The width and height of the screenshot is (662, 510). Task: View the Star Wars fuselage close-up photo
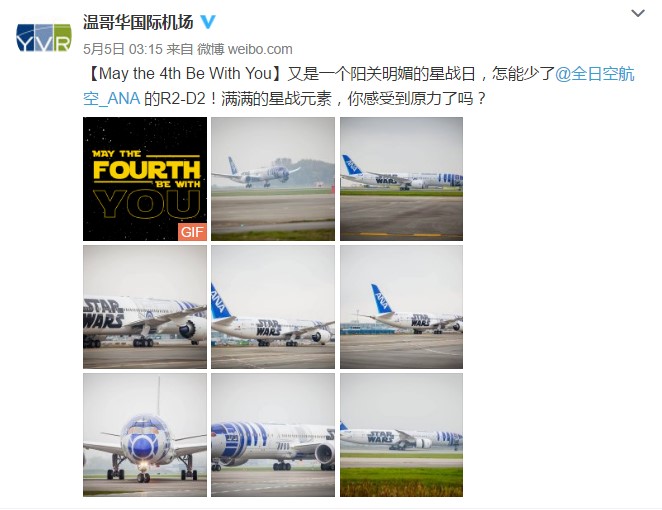145,307
